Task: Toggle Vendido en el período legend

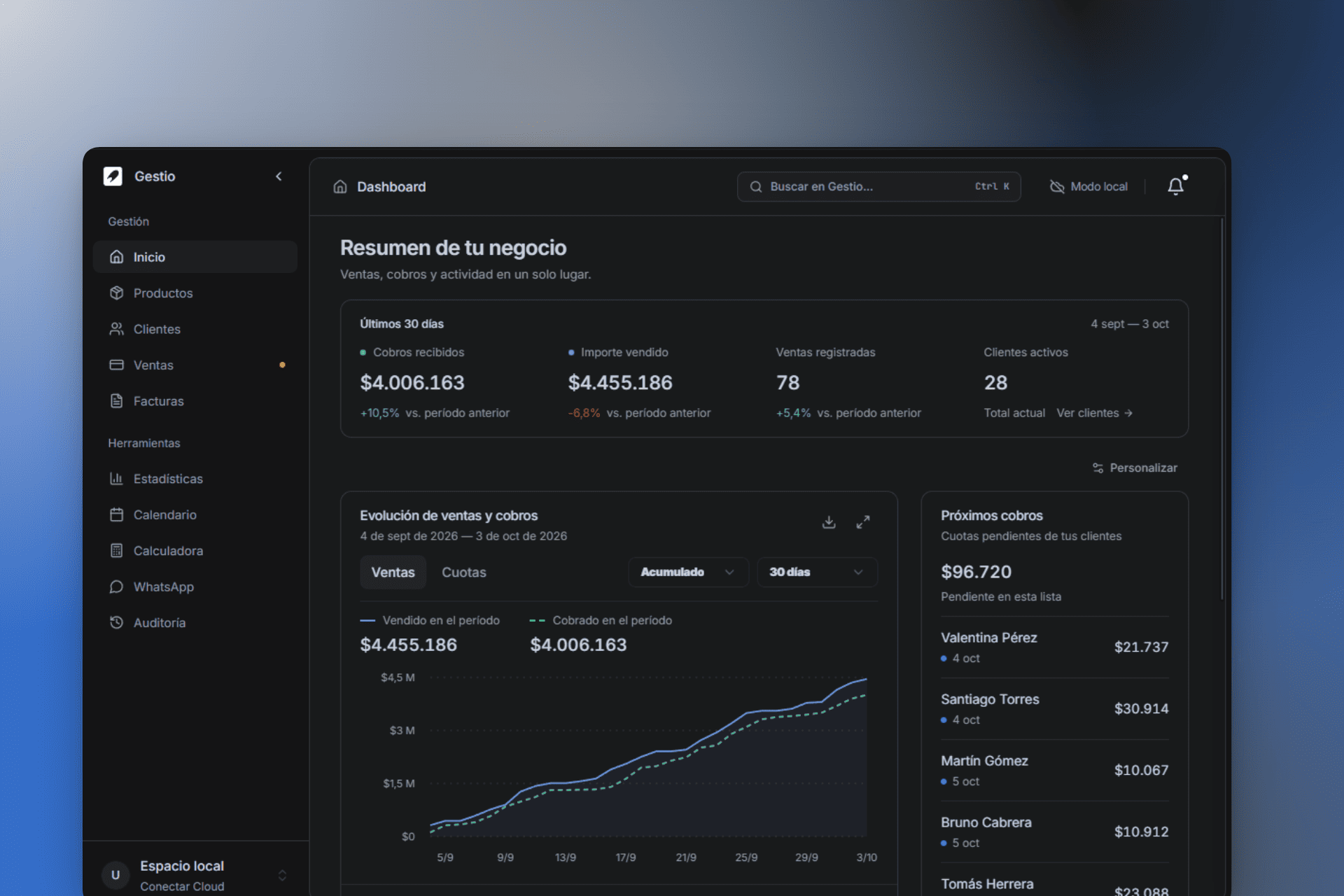Action: tap(430, 620)
